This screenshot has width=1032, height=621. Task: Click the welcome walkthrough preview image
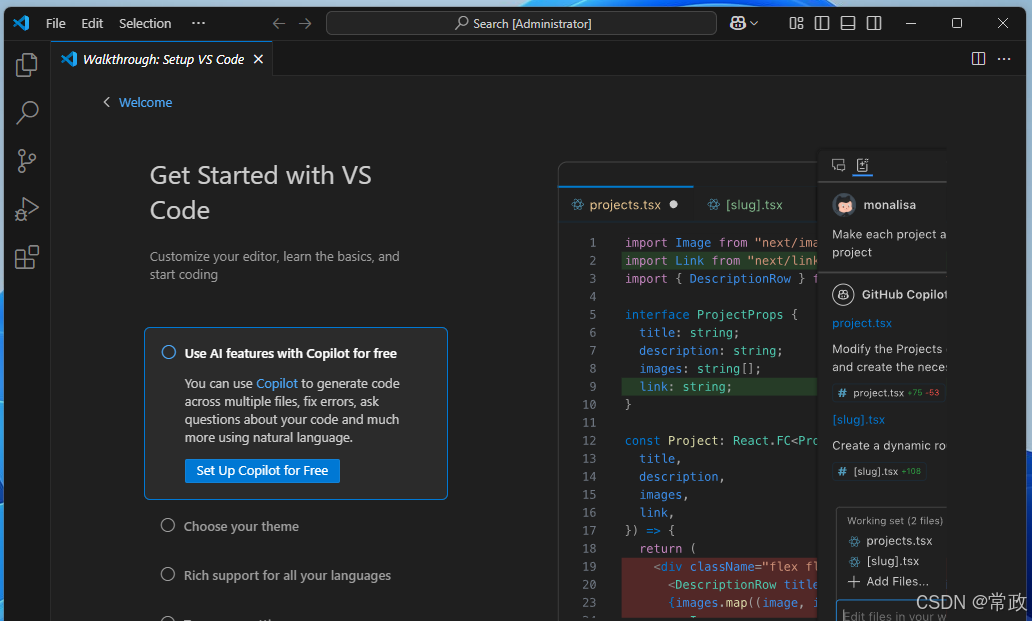(x=752, y=385)
